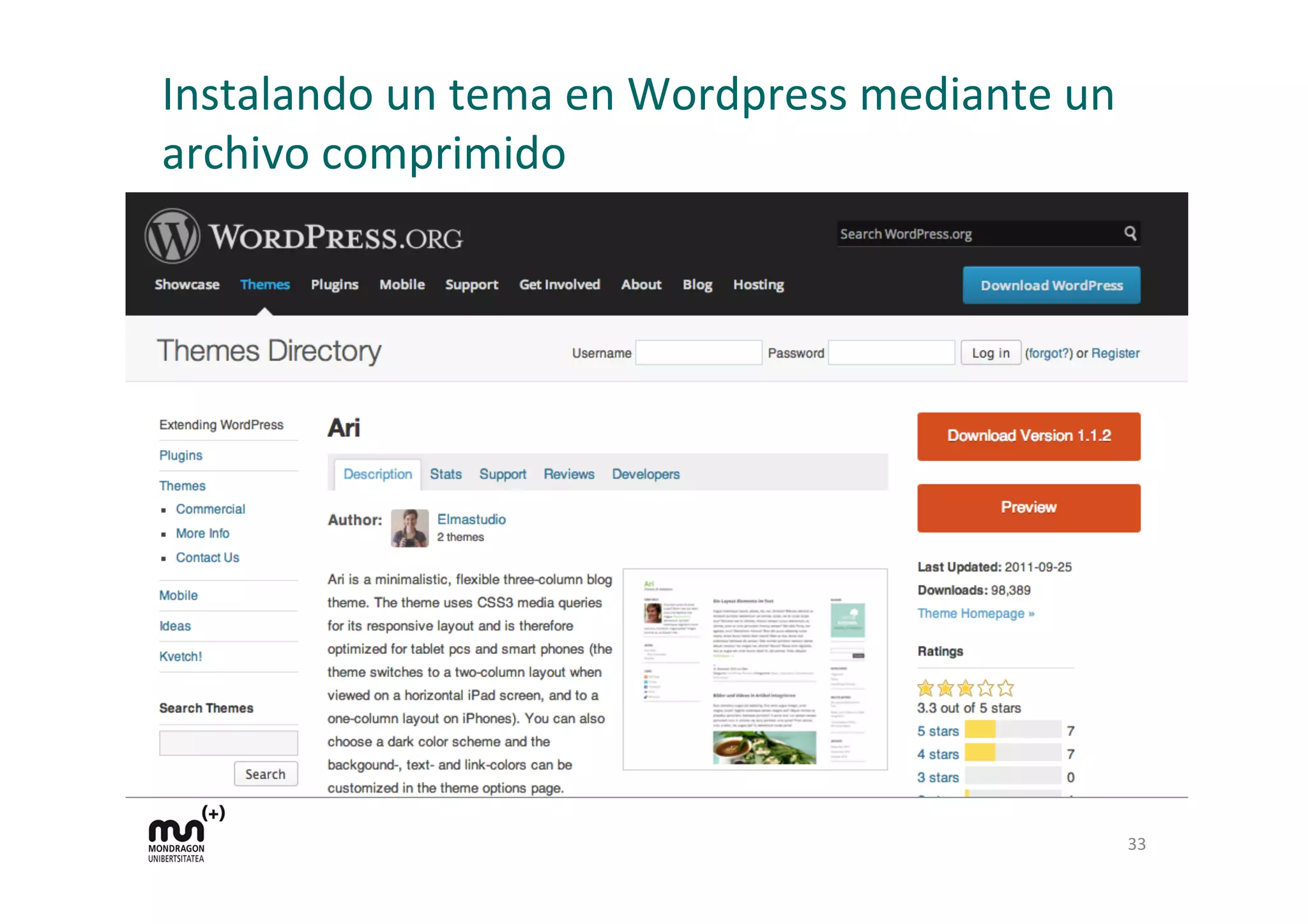Screen dimensions: 1308x924
Task: Open the Showcase menu item
Action: 186,285
